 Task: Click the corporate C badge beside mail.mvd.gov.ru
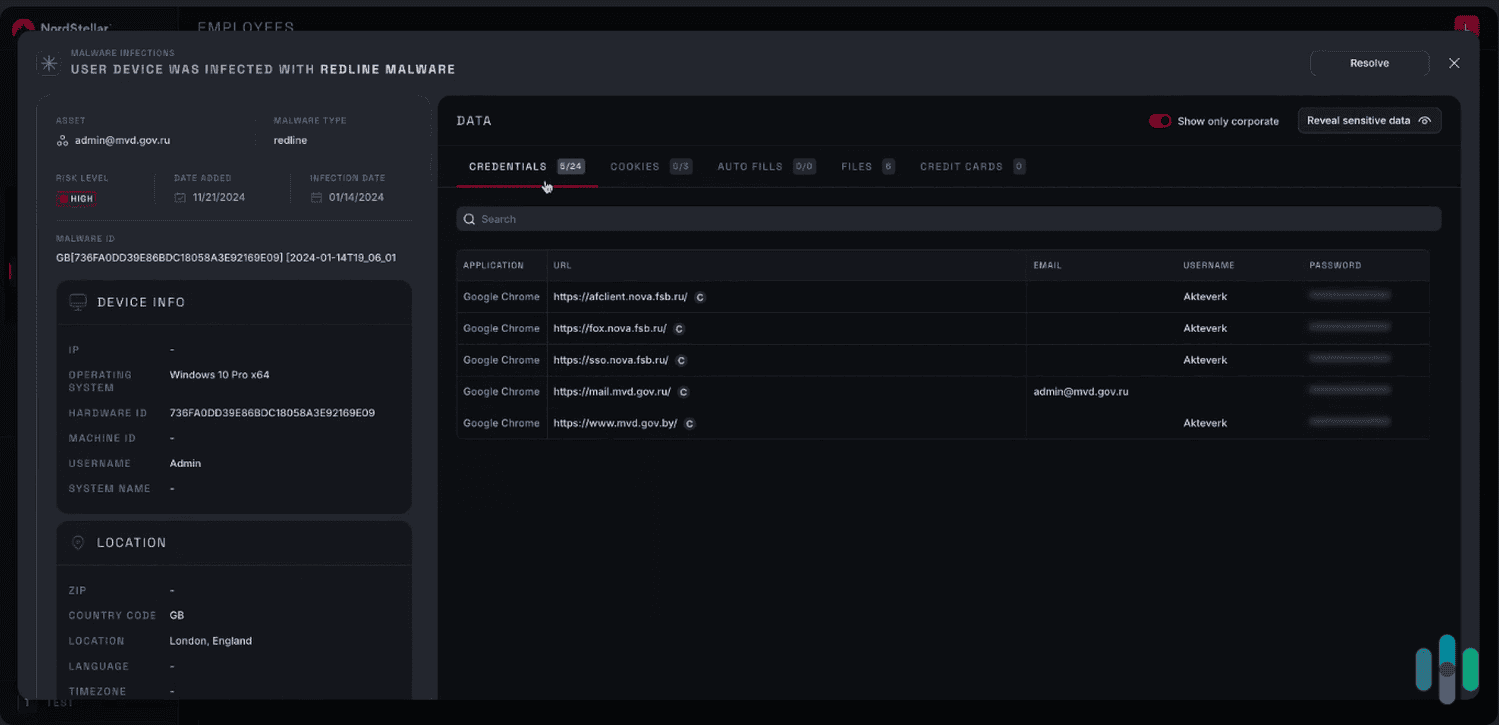pyautogui.click(x=684, y=391)
